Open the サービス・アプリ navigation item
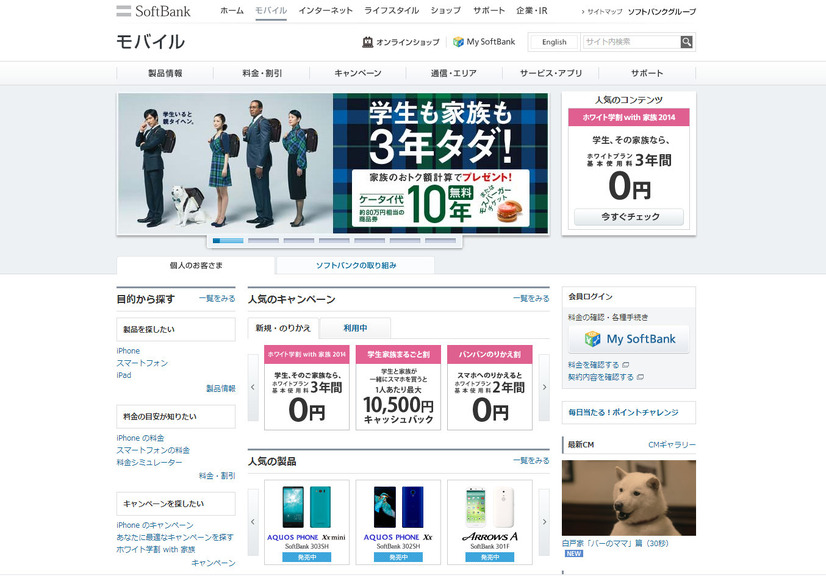 click(x=551, y=73)
